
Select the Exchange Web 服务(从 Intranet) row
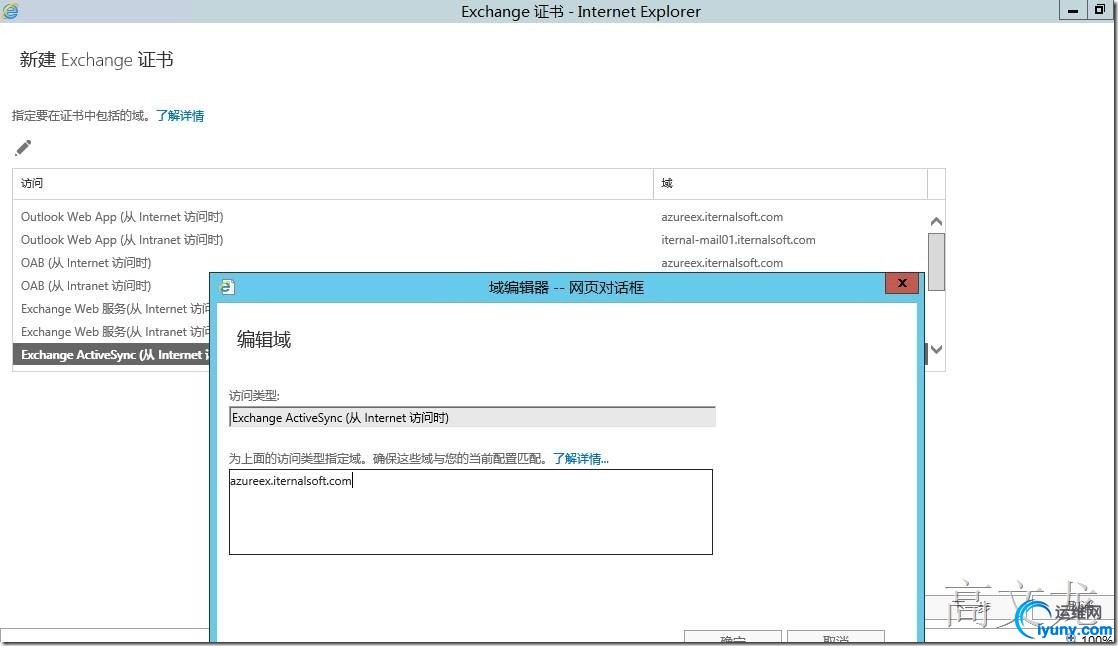pos(111,332)
